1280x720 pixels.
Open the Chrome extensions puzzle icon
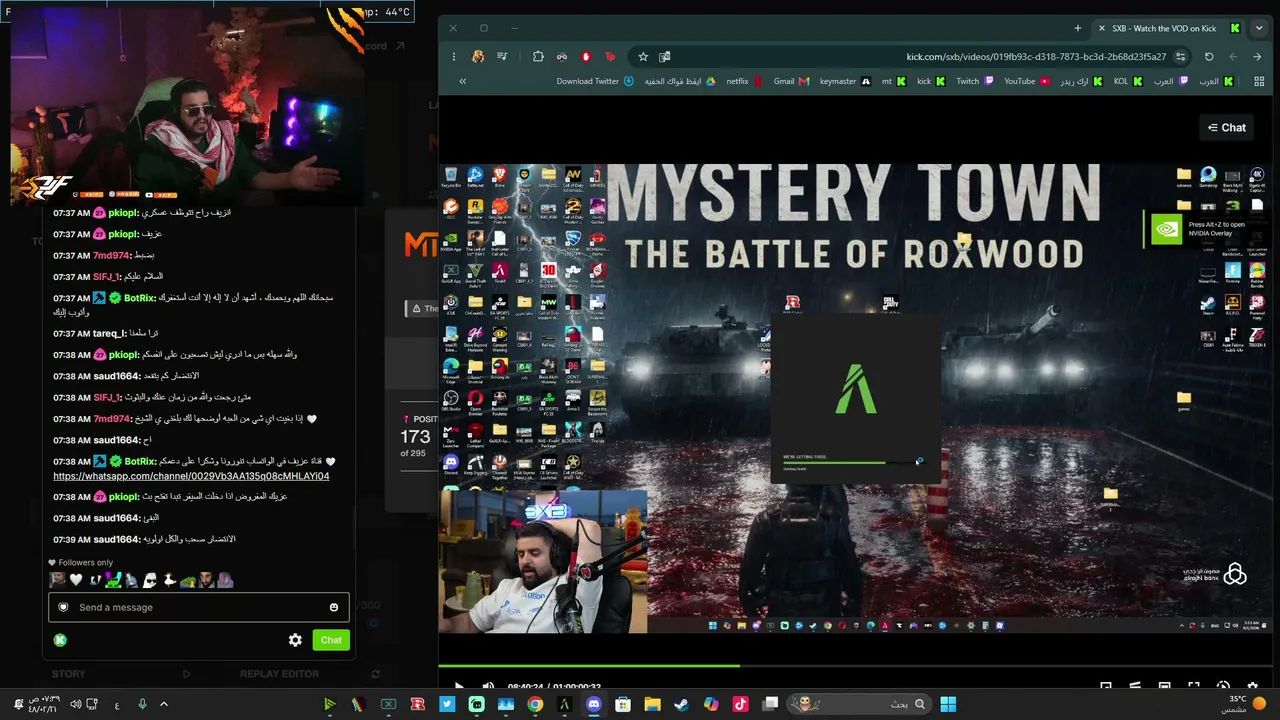tap(538, 57)
